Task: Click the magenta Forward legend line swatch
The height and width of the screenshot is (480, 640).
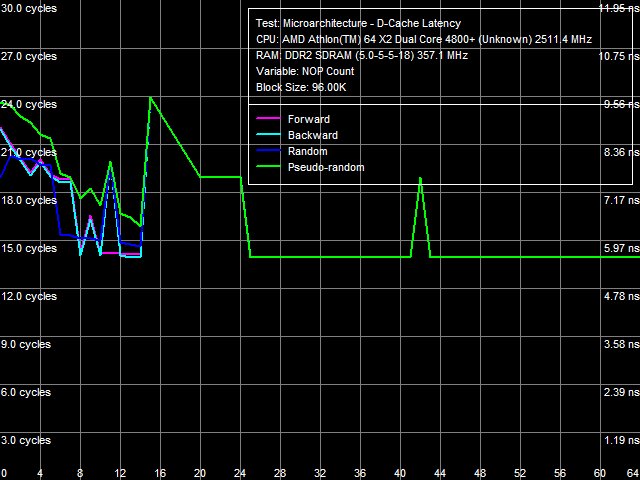Action: pyautogui.click(x=268, y=120)
